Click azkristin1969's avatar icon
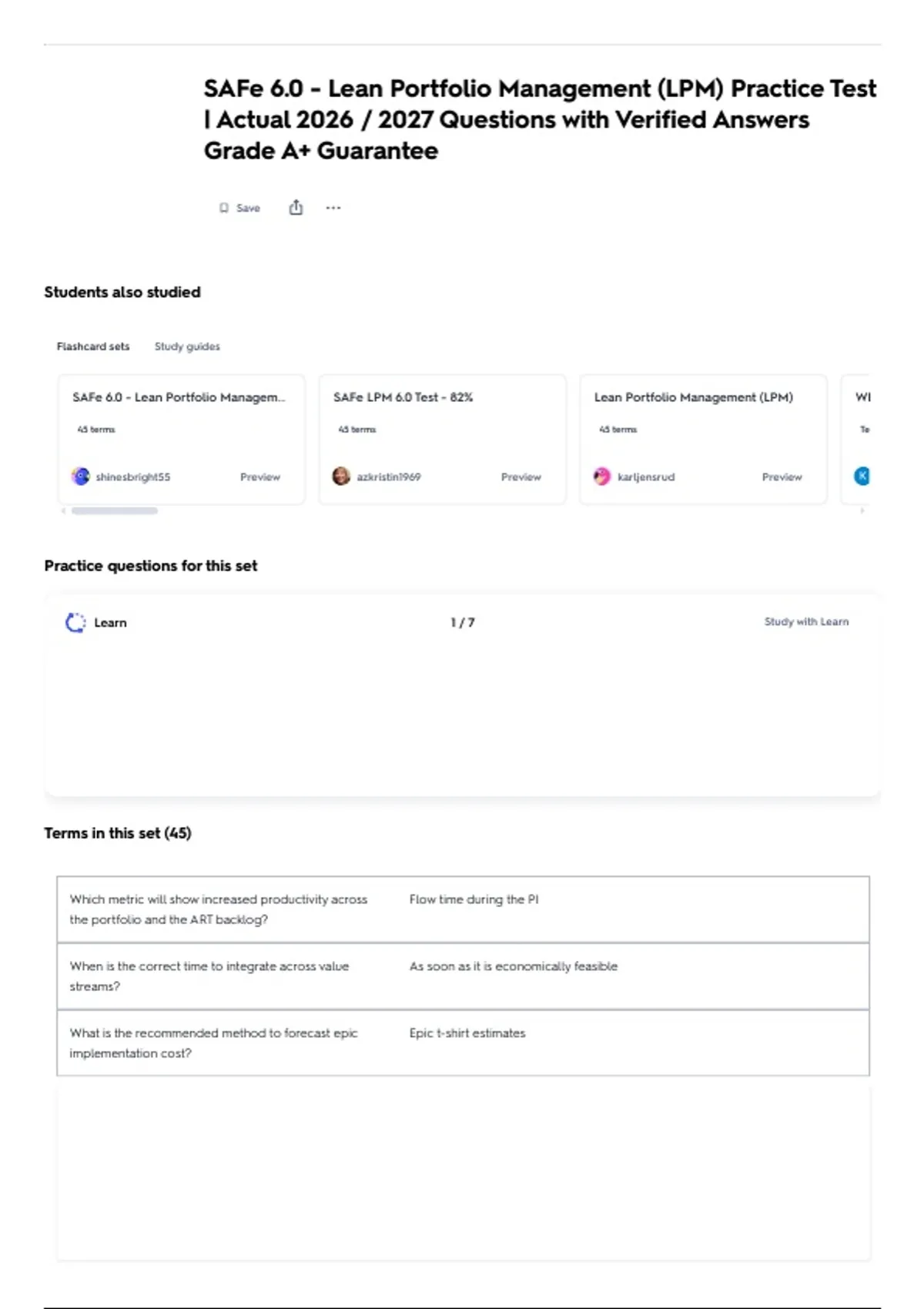Image resolution: width=924 pixels, height=1309 pixels. pos(341,477)
